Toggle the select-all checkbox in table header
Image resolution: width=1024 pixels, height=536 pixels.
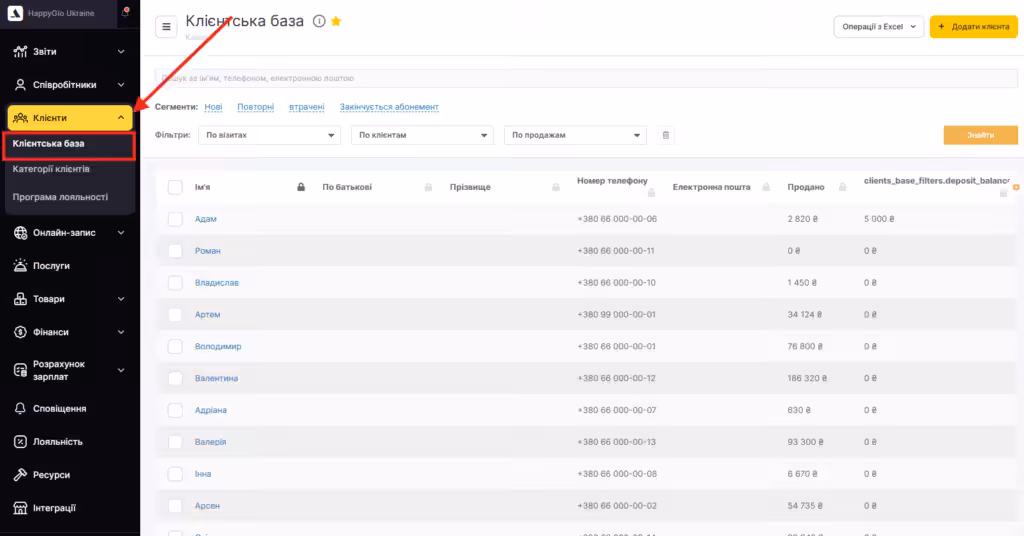tap(175, 187)
